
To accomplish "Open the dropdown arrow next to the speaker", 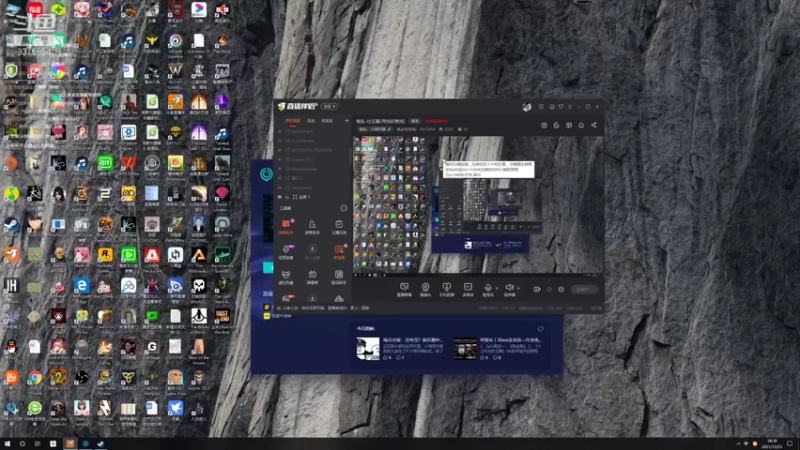I will click(x=519, y=288).
